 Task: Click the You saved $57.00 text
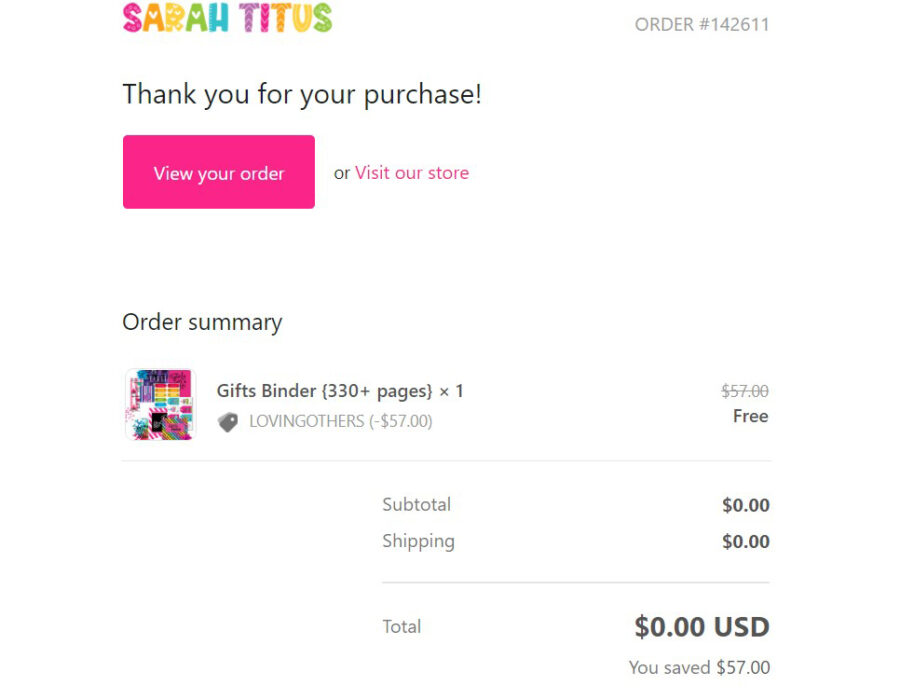pyautogui.click(x=699, y=667)
